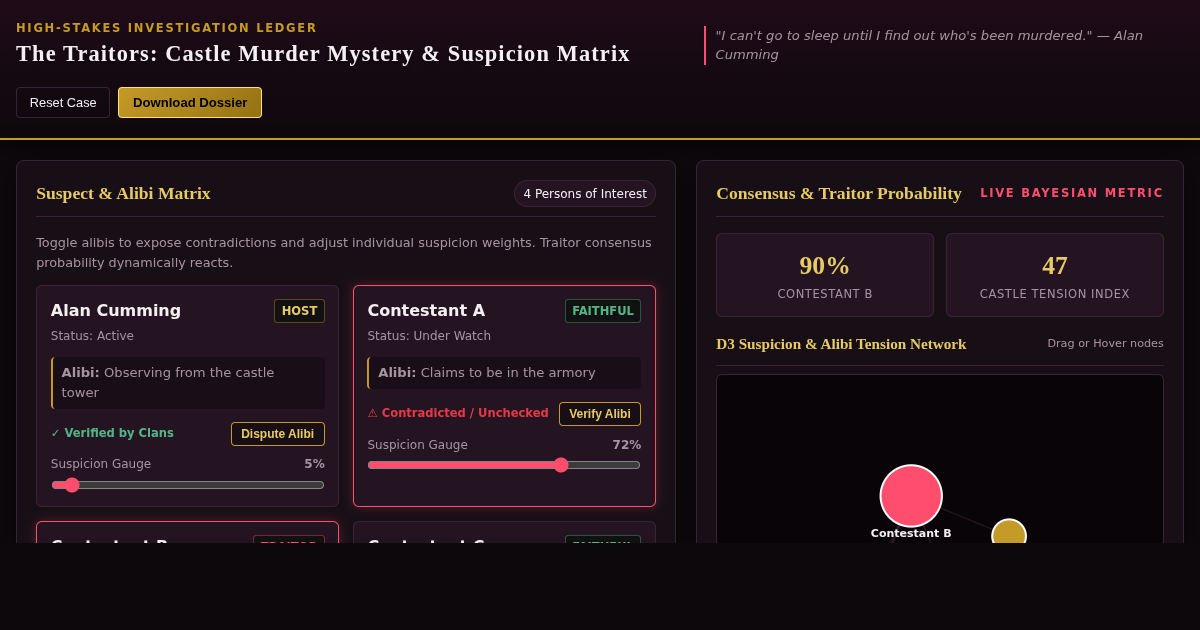Select the gold node in the network
The image size is (1200, 630).
[x=1009, y=532]
